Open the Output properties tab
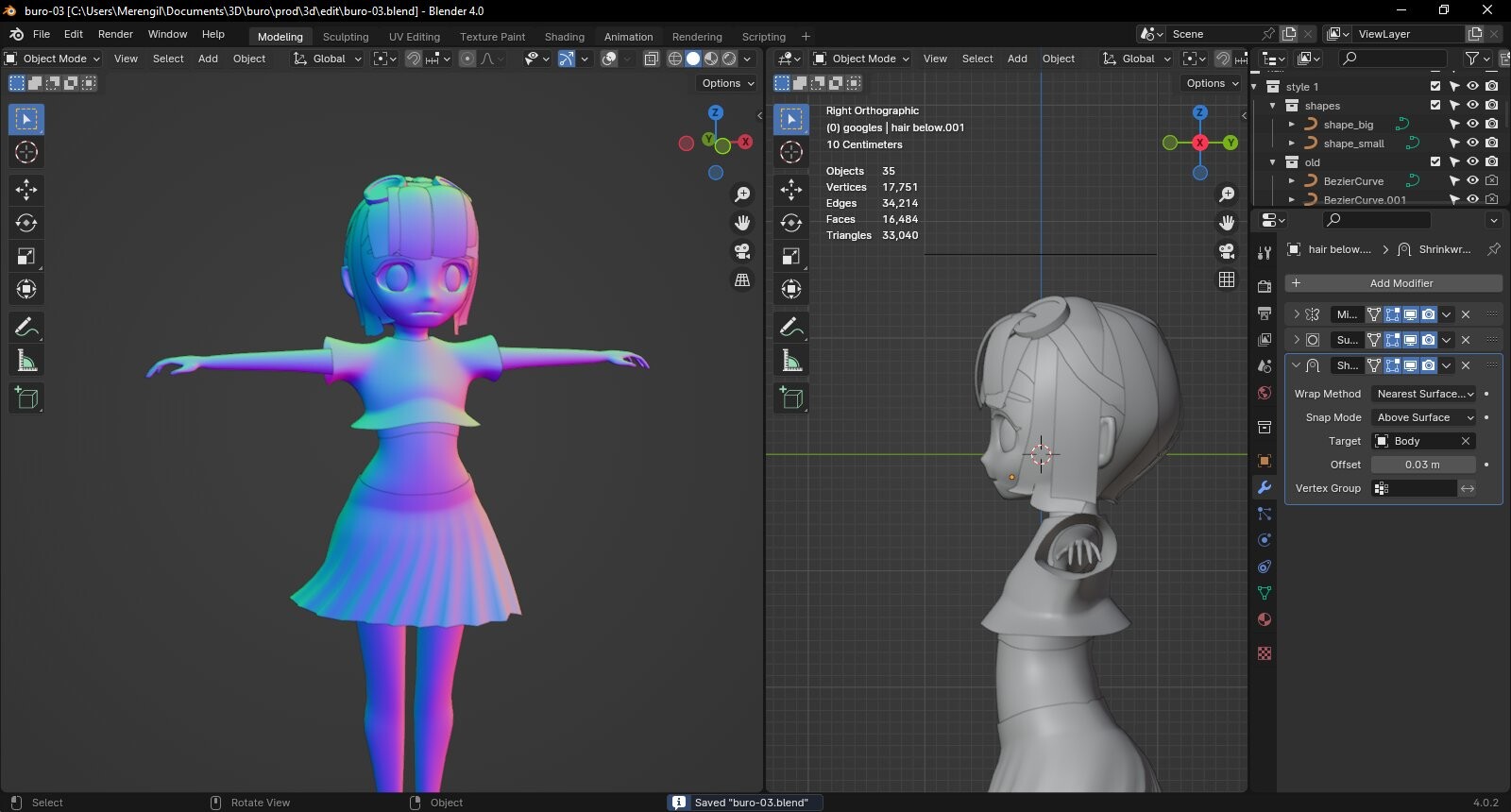This screenshot has height=812, width=1511. pyautogui.click(x=1265, y=313)
